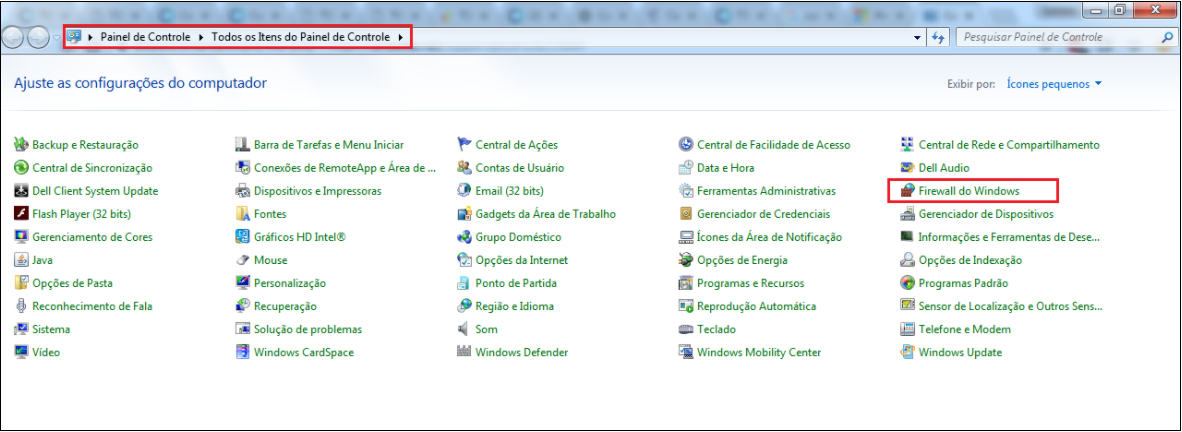The height and width of the screenshot is (432, 1182).
Task: Open the Windows Defender icon
Action: tap(464, 352)
